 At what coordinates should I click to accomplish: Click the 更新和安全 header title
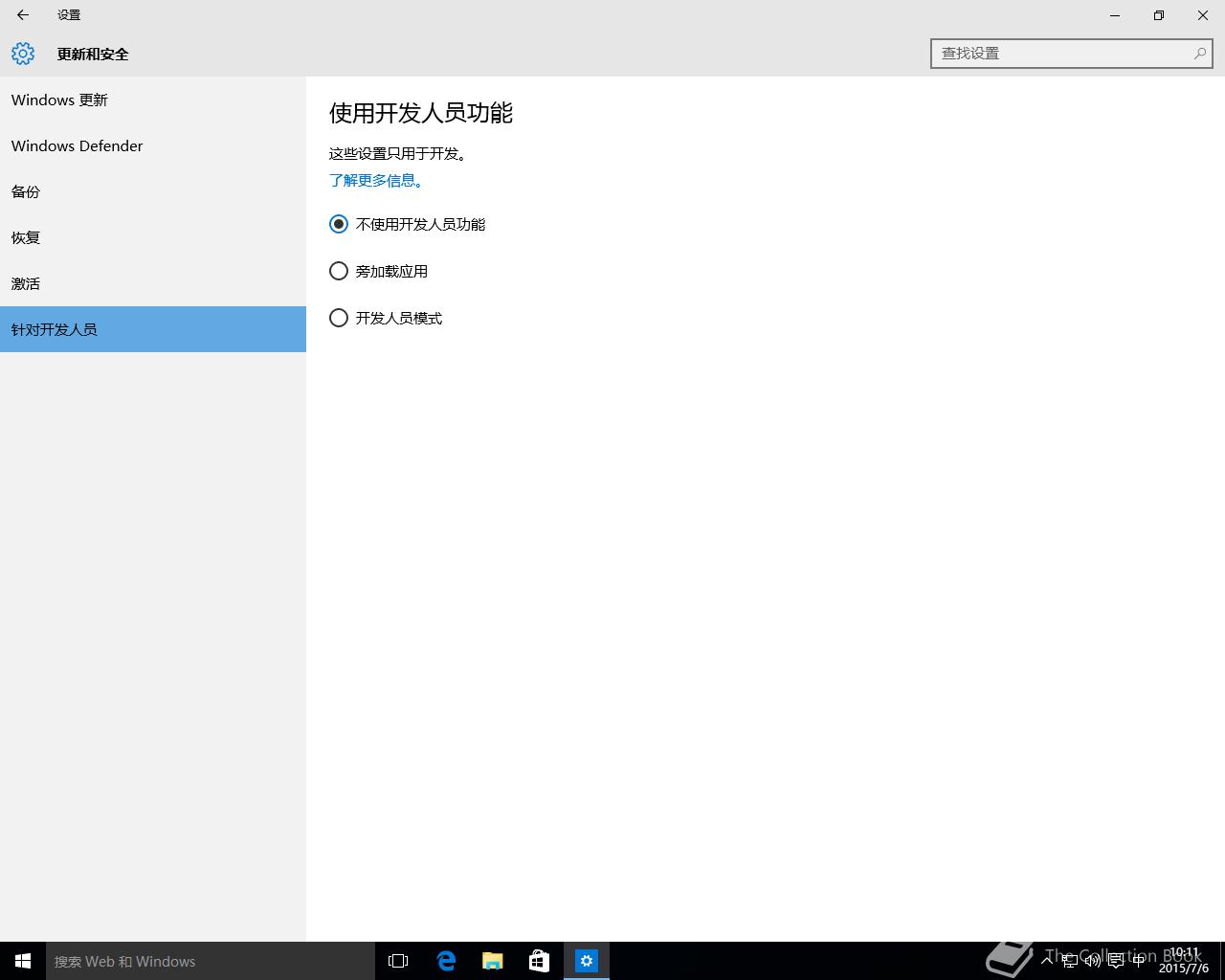point(93,54)
